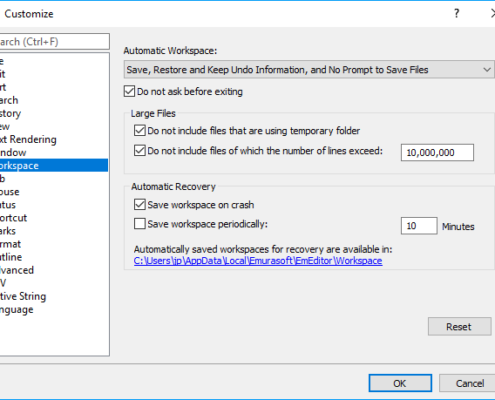Click the Minutes interval input field
The image size is (495, 400).
click(419, 226)
